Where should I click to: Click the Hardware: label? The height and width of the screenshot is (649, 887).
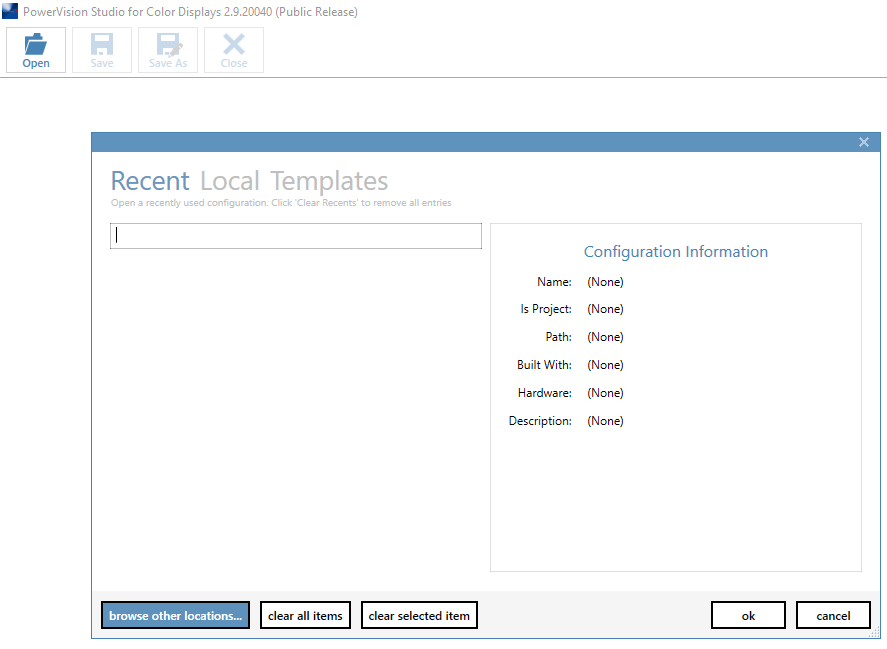545,393
